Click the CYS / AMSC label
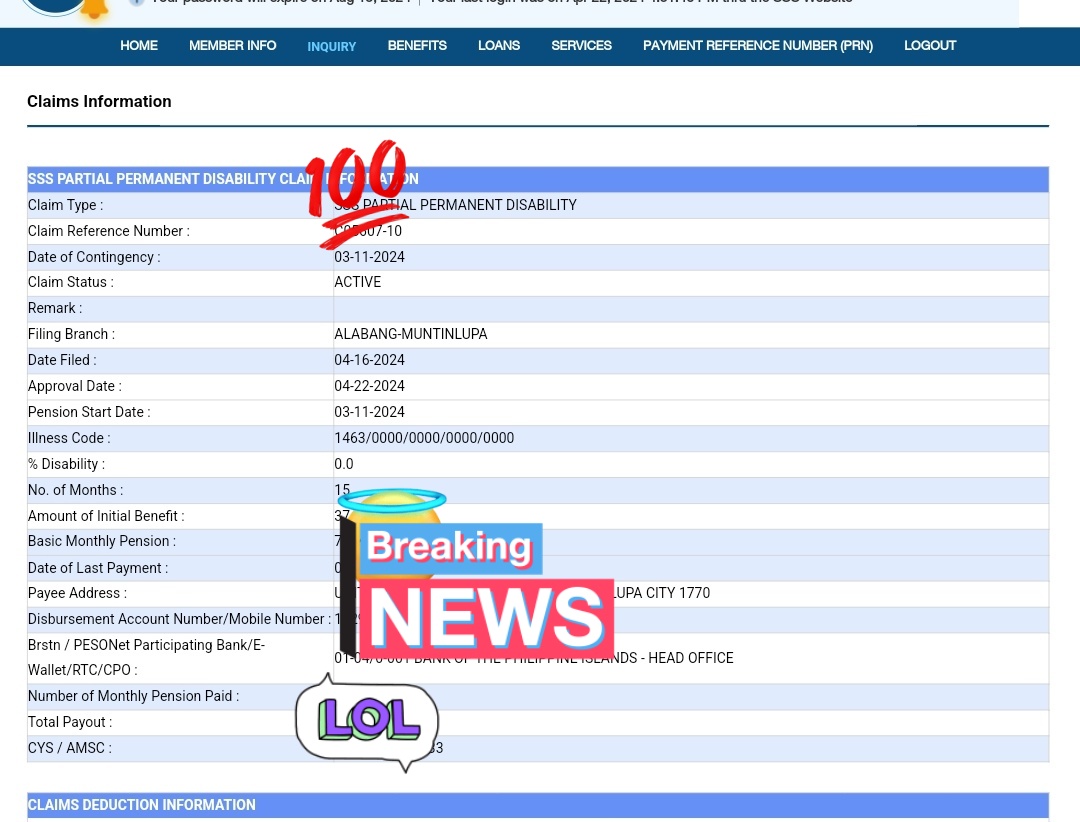The height and width of the screenshot is (822, 1080). pos(70,748)
